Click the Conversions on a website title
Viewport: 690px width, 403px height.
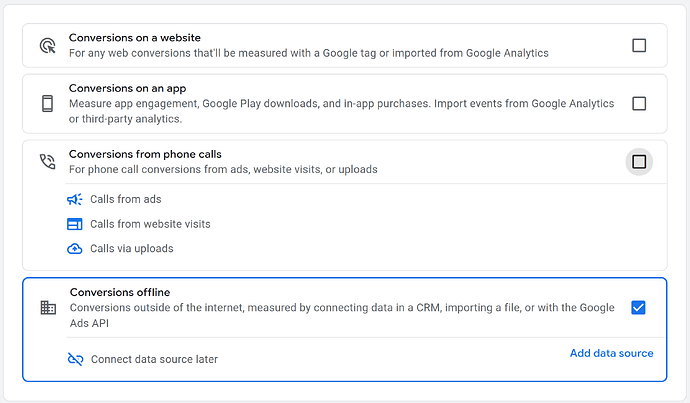tap(134, 38)
